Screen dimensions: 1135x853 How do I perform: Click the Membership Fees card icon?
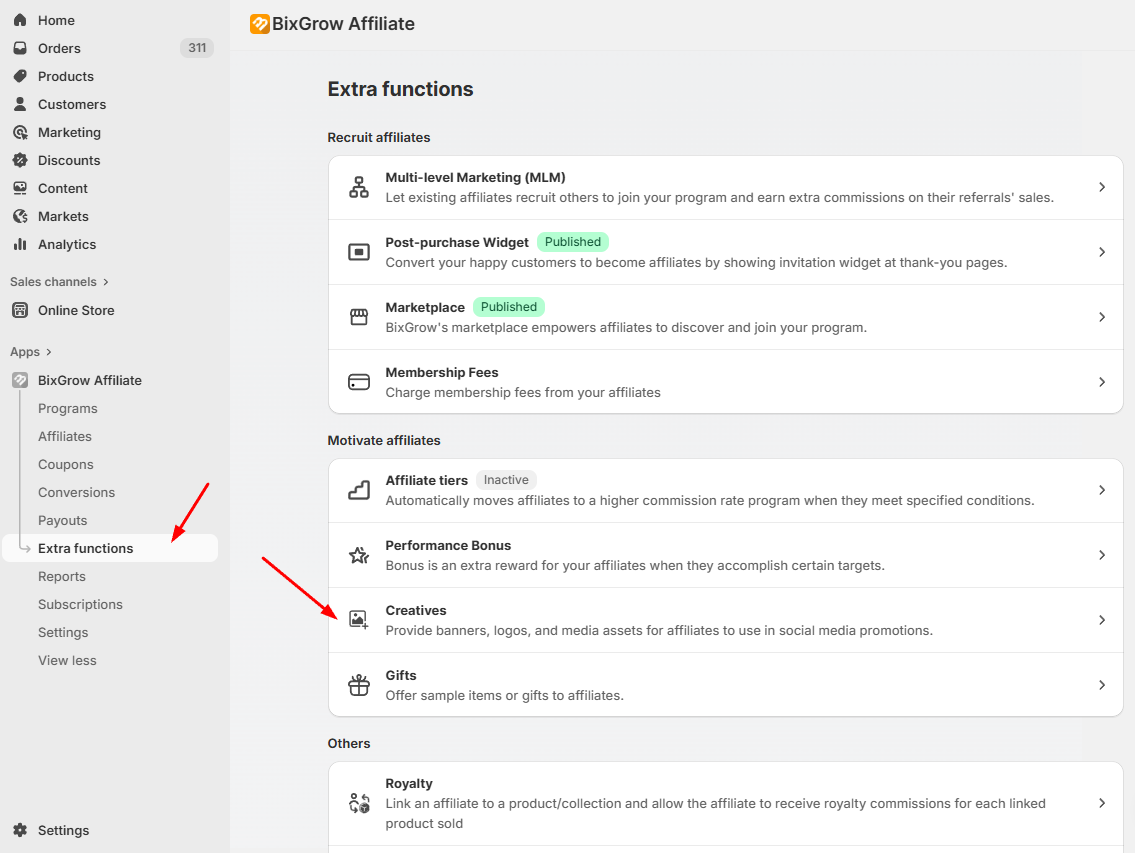tap(358, 382)
